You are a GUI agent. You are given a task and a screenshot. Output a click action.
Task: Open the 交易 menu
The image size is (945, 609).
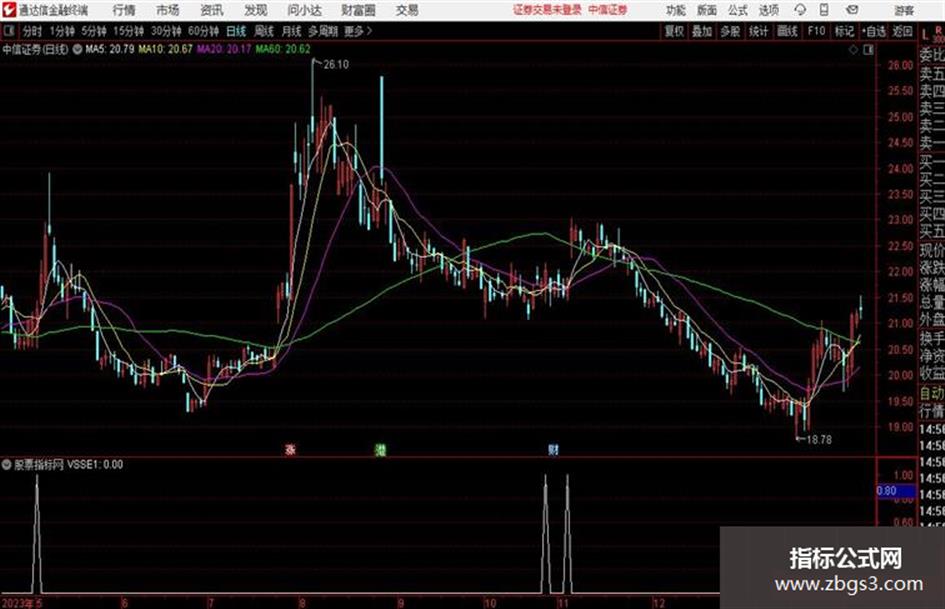point(407,10)
